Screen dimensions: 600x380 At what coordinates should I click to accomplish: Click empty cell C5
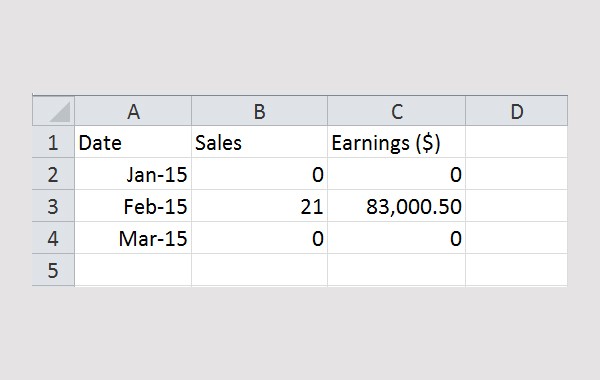pyautogui.click(x=396, y=270)
